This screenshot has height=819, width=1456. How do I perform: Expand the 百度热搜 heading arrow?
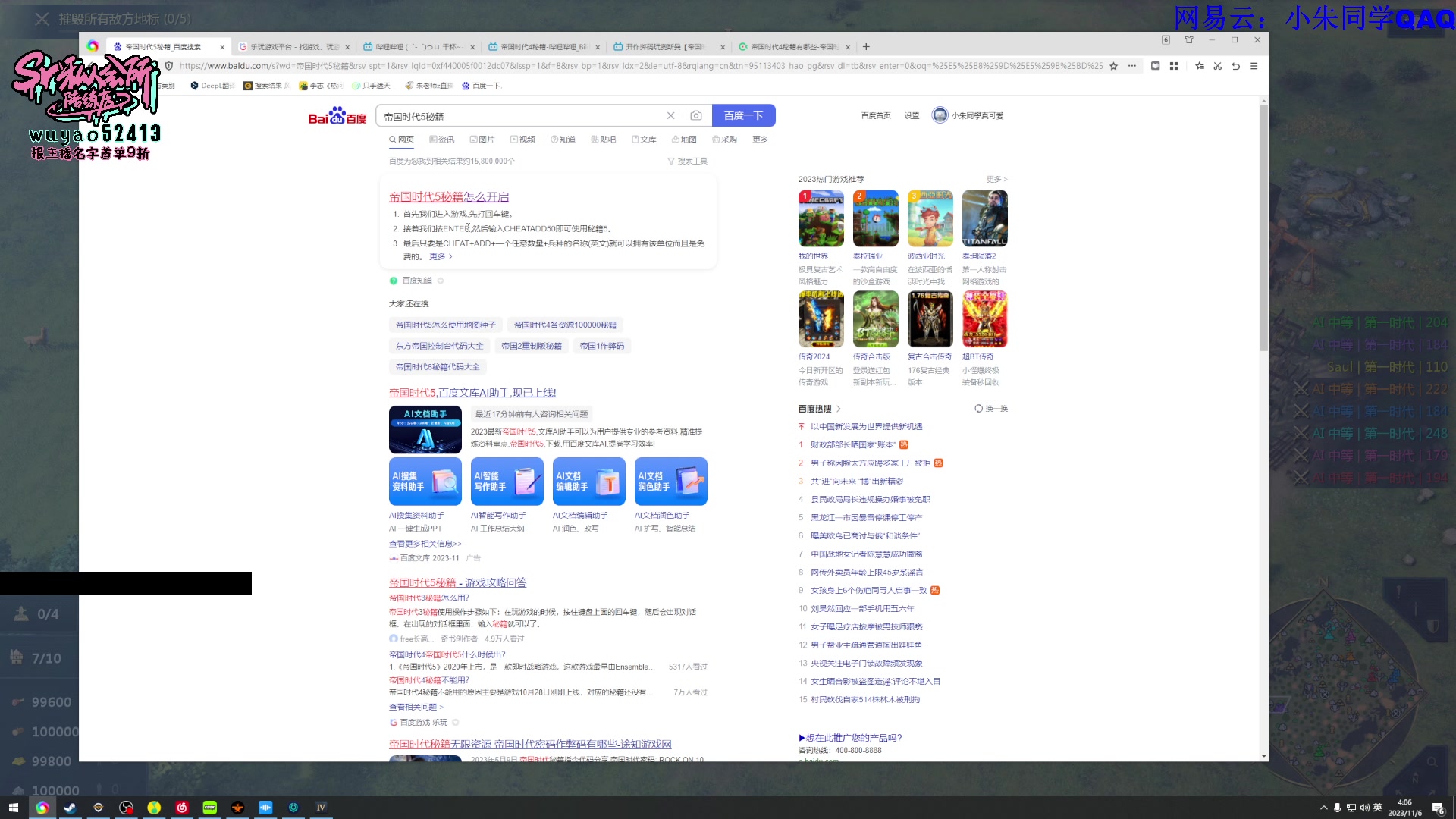pos(838,409)
